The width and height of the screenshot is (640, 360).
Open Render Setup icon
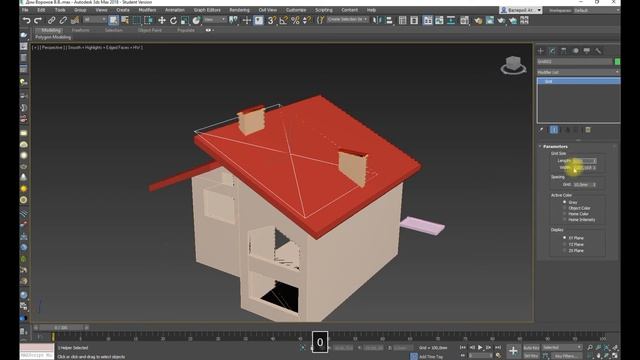(478, 20)
